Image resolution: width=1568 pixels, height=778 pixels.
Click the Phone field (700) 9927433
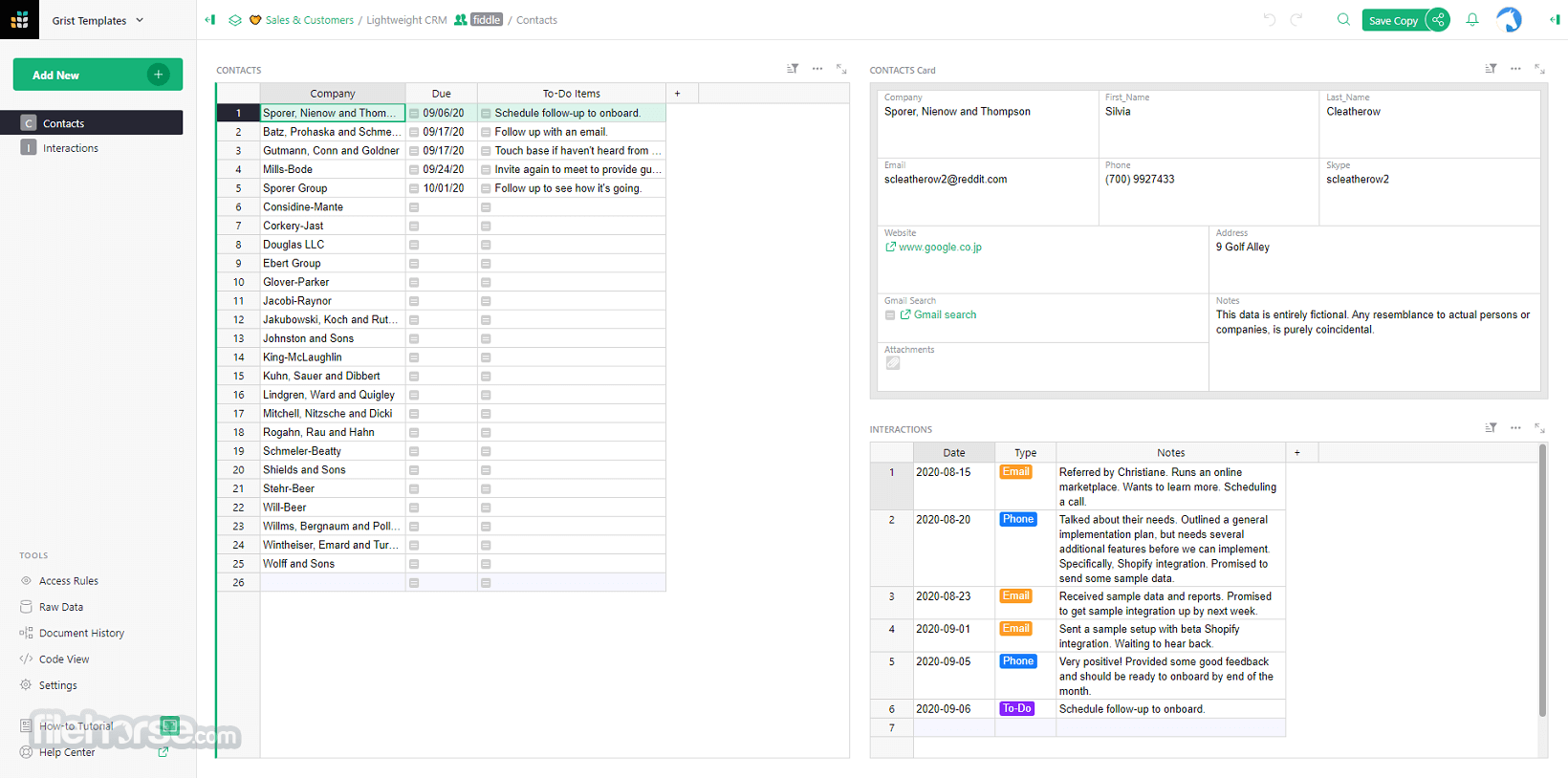pyautogui.click(x=1209, y=191)
